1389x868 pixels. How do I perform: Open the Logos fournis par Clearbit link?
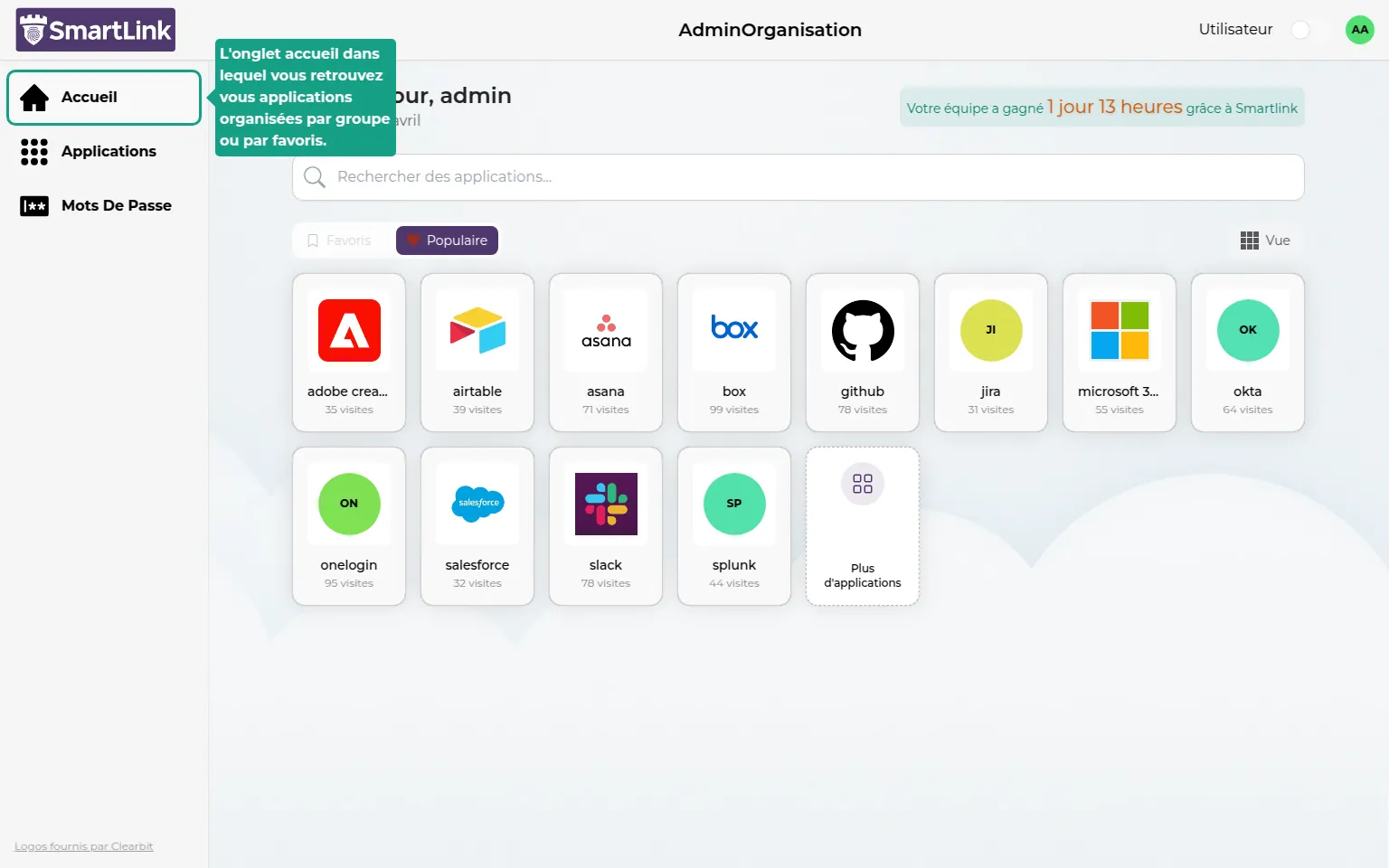84,847
